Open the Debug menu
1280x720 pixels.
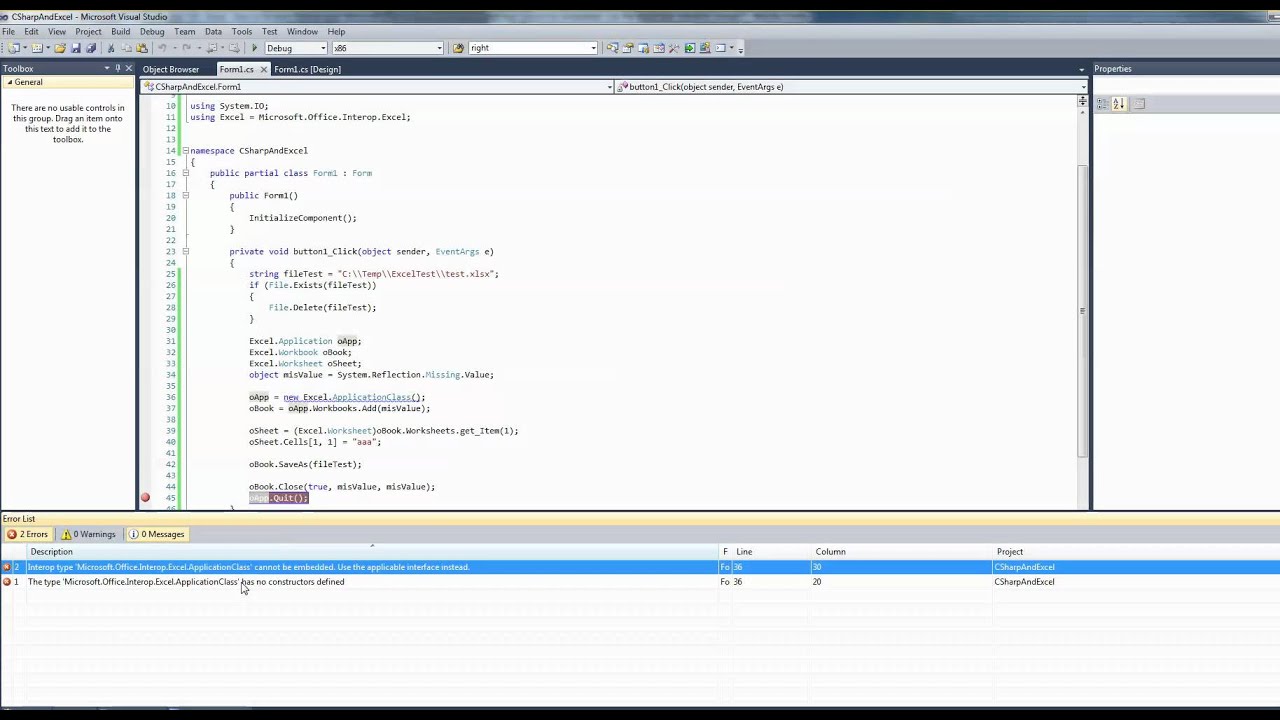tap(152, 32)
